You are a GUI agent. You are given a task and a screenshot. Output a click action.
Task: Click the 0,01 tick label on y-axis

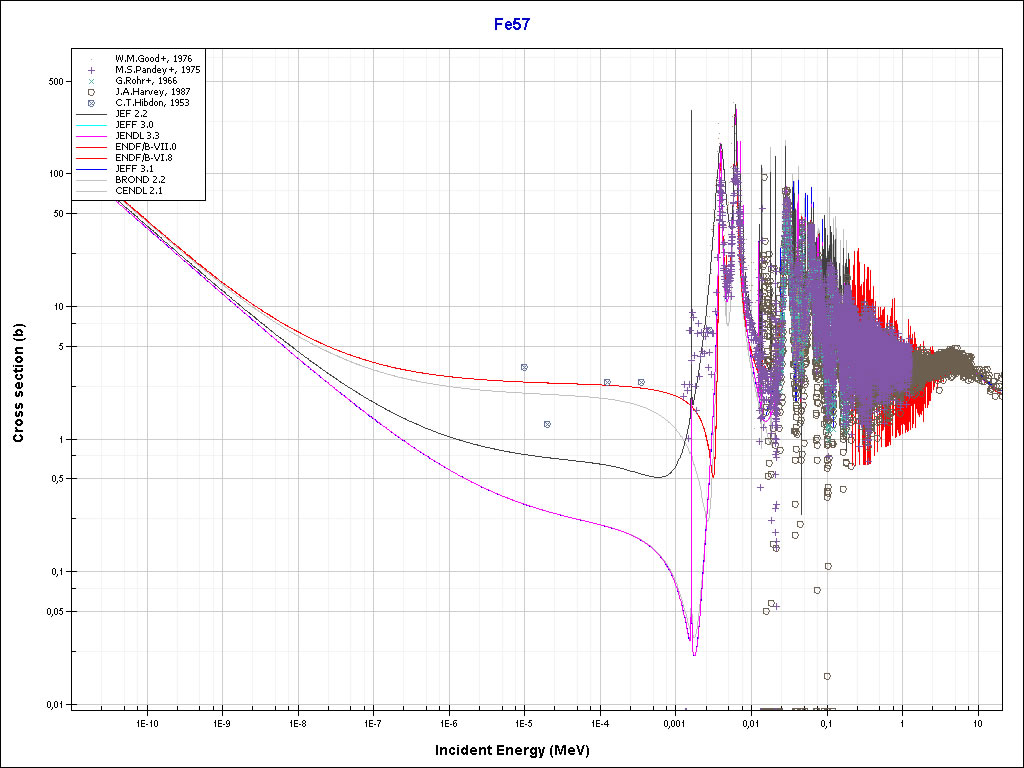(54, 705)
